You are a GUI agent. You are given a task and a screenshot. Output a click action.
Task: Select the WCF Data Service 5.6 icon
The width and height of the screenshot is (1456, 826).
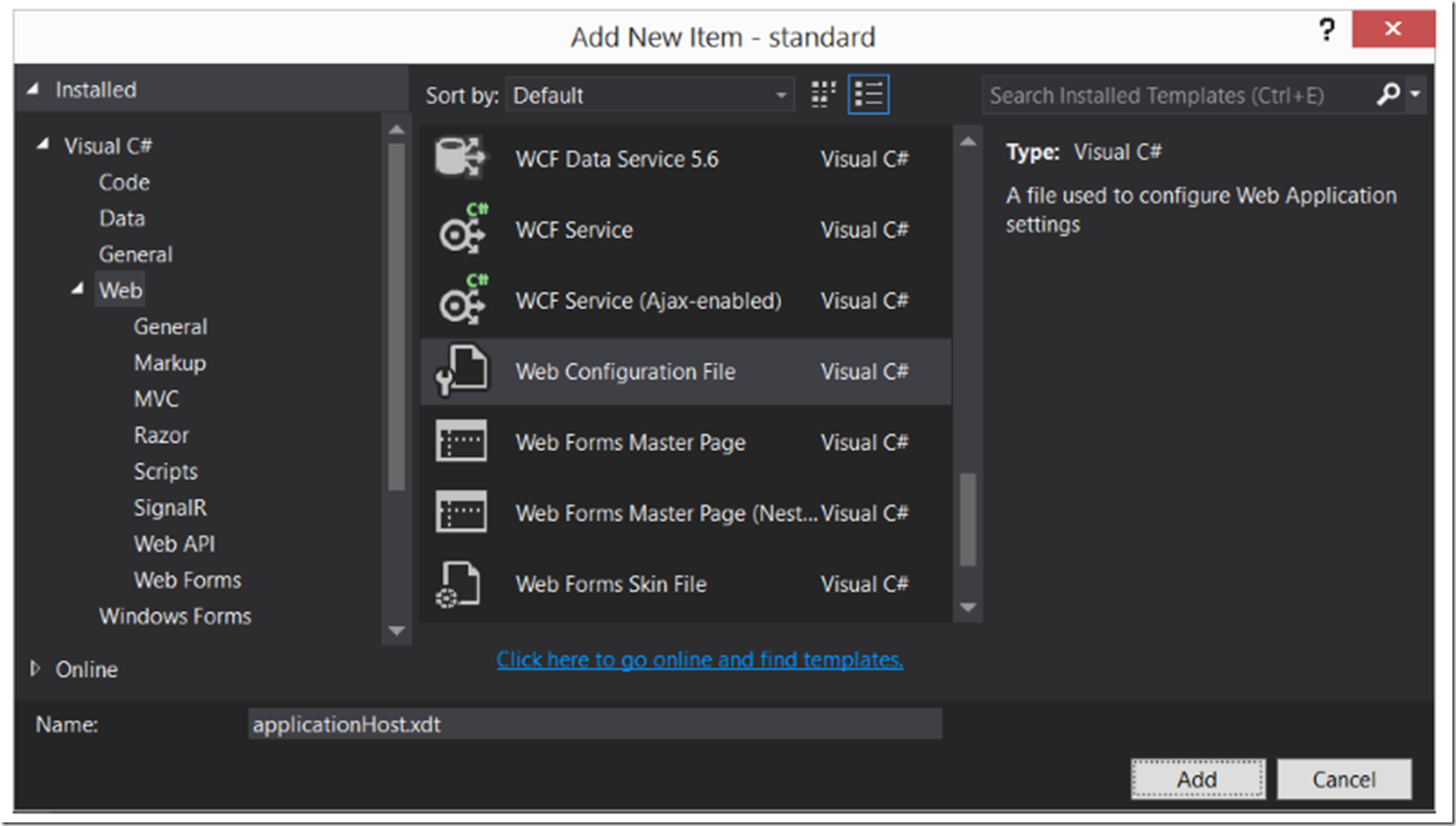461,158
